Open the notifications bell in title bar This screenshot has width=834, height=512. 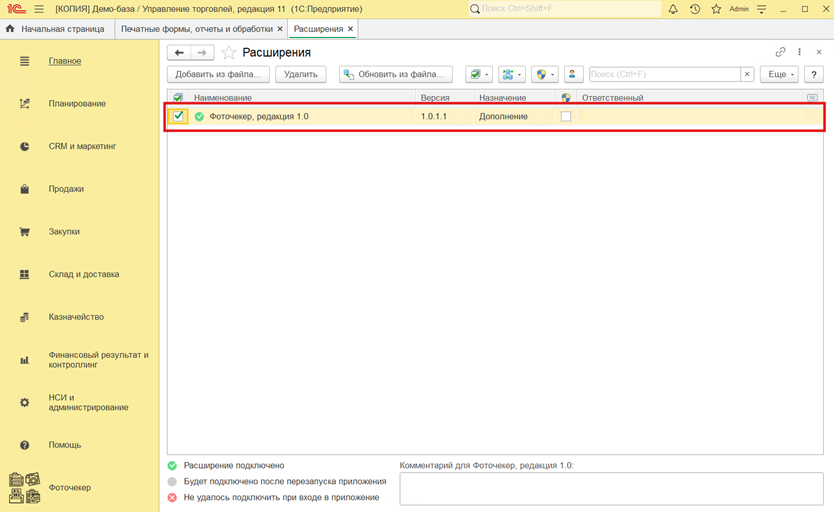[673, 9]
